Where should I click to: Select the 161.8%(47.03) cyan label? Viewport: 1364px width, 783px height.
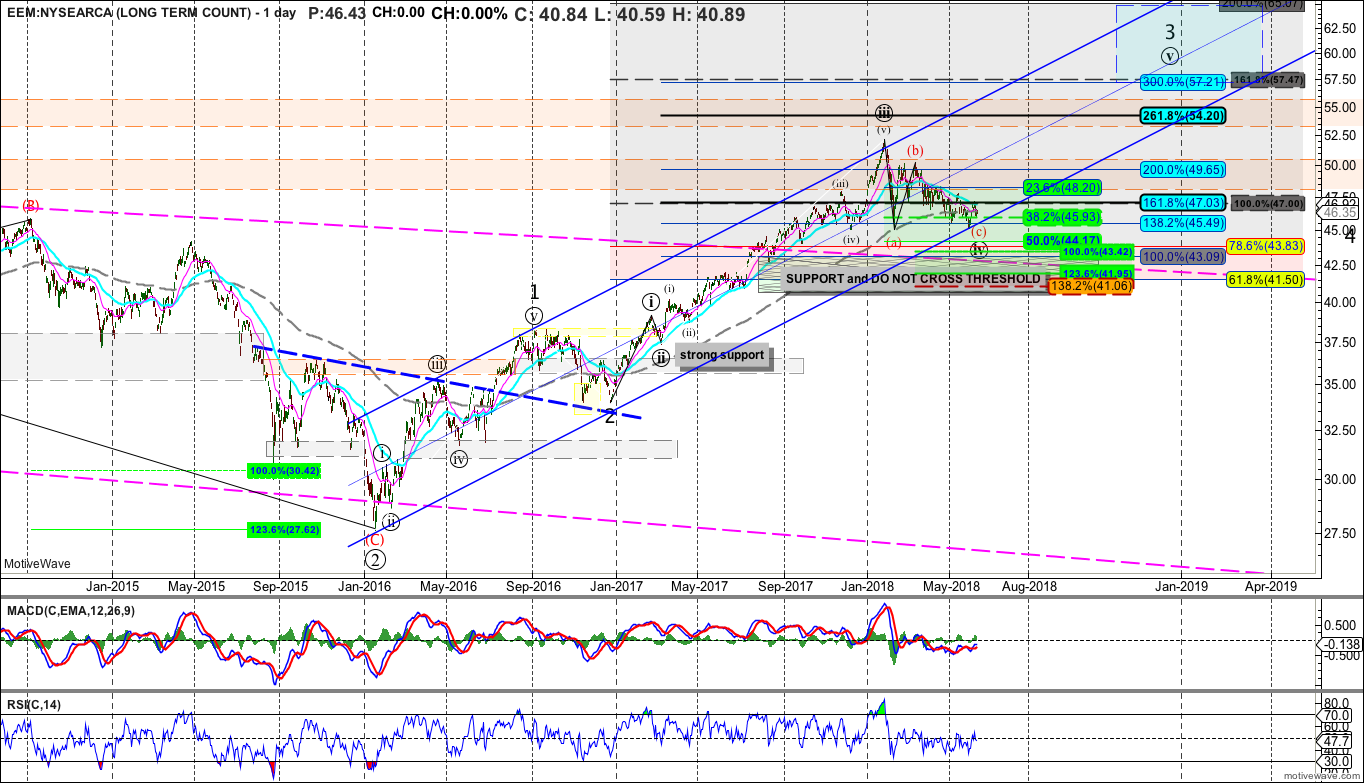tap(1183, 202)
